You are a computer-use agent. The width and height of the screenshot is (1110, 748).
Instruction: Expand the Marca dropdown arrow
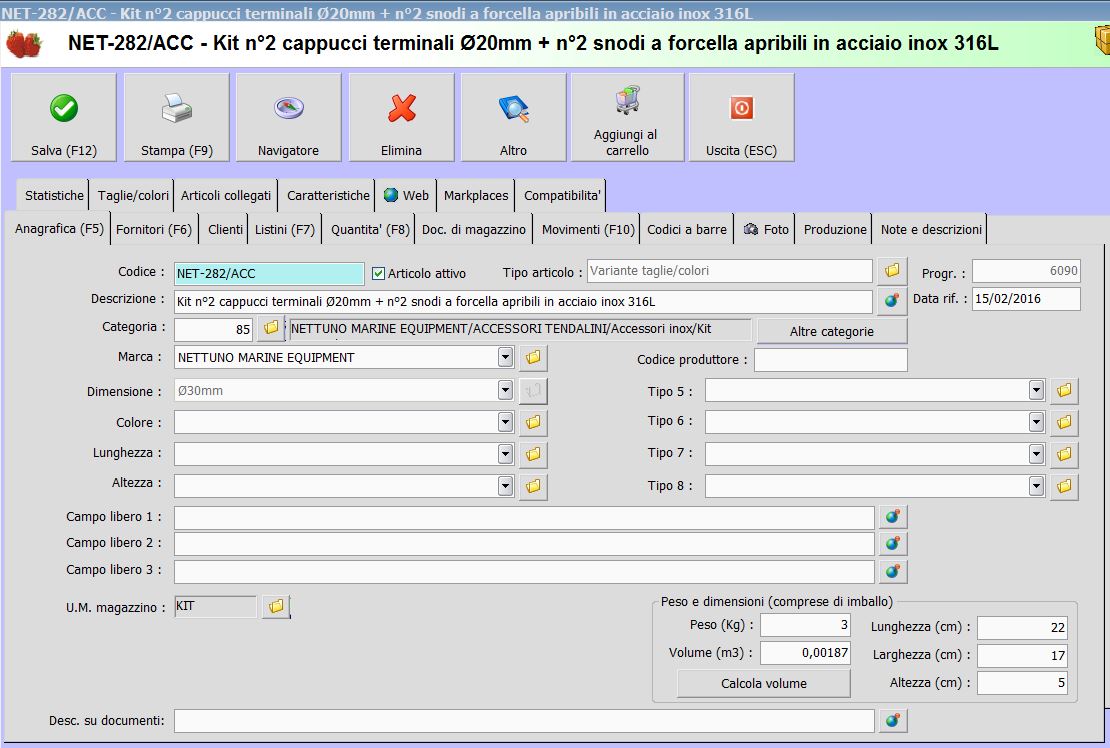[505, 357]
